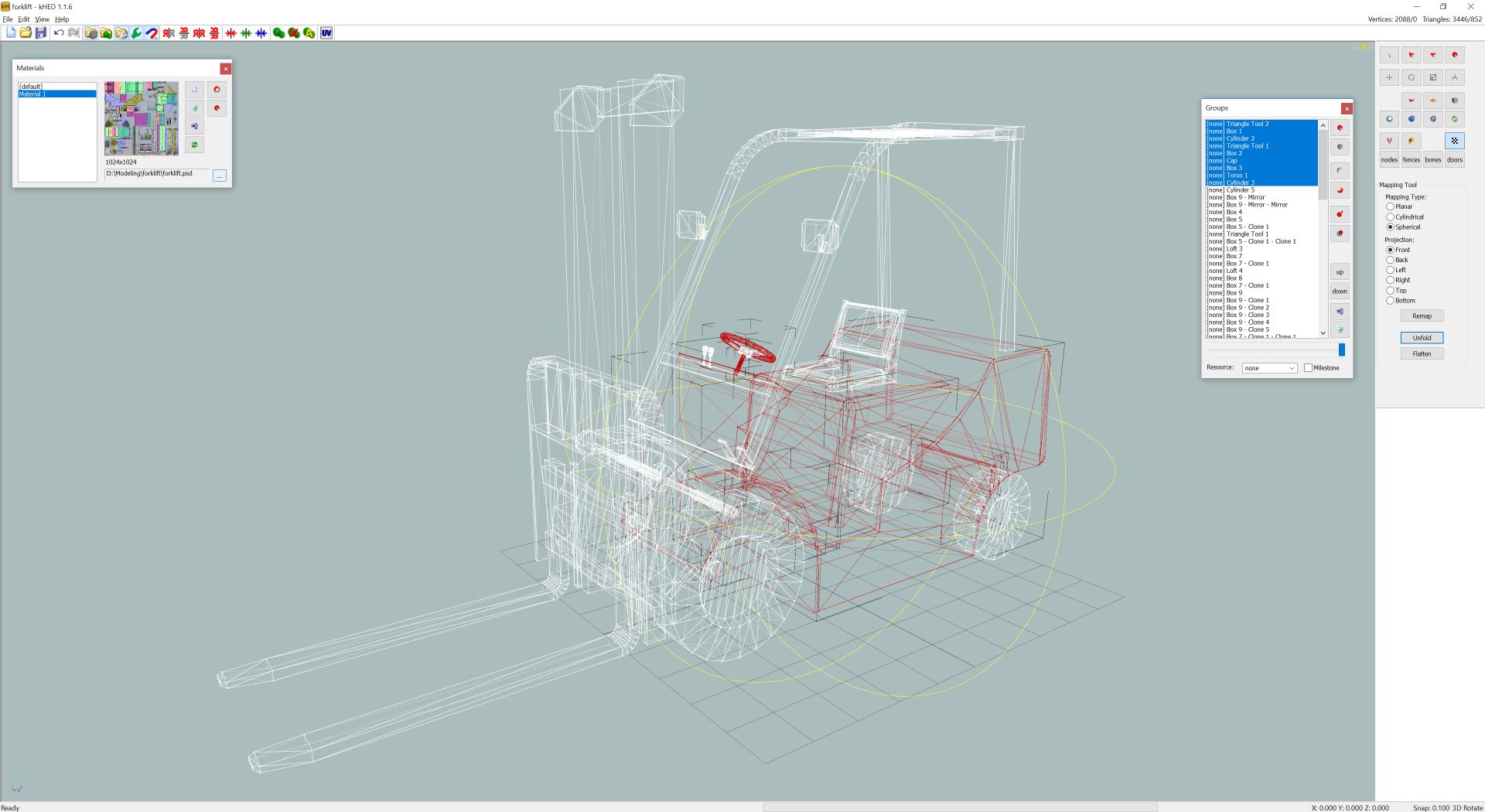Choose the Top projection option

click(x=1390, y=291)
